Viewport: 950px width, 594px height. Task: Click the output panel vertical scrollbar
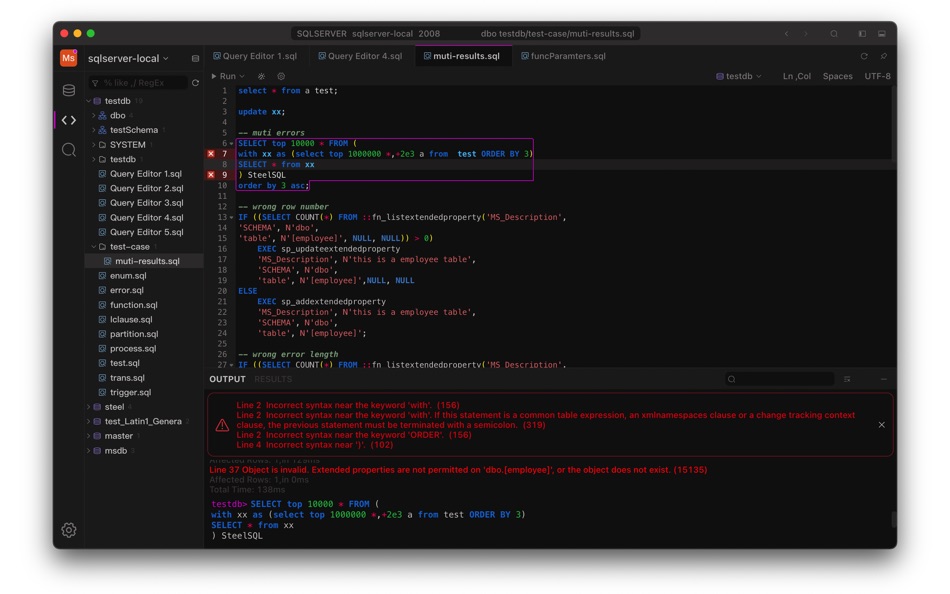[x=894, y=519]
